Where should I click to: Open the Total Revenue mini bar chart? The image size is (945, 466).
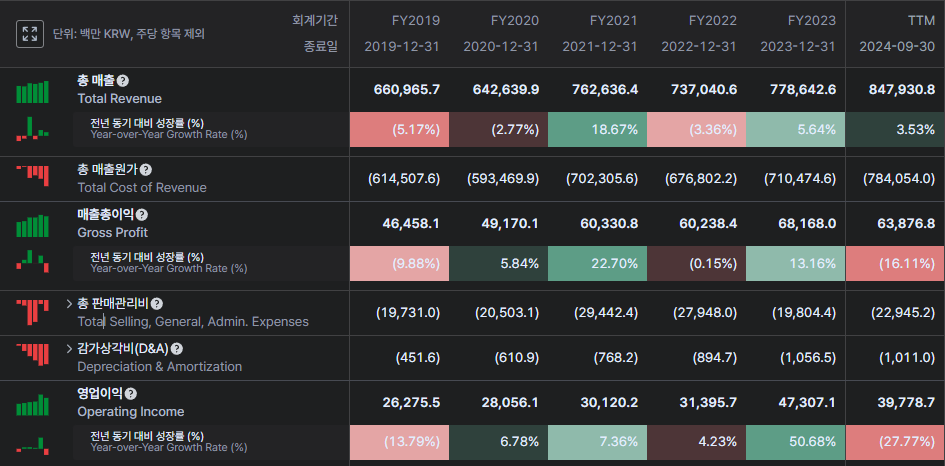[32, 91]
